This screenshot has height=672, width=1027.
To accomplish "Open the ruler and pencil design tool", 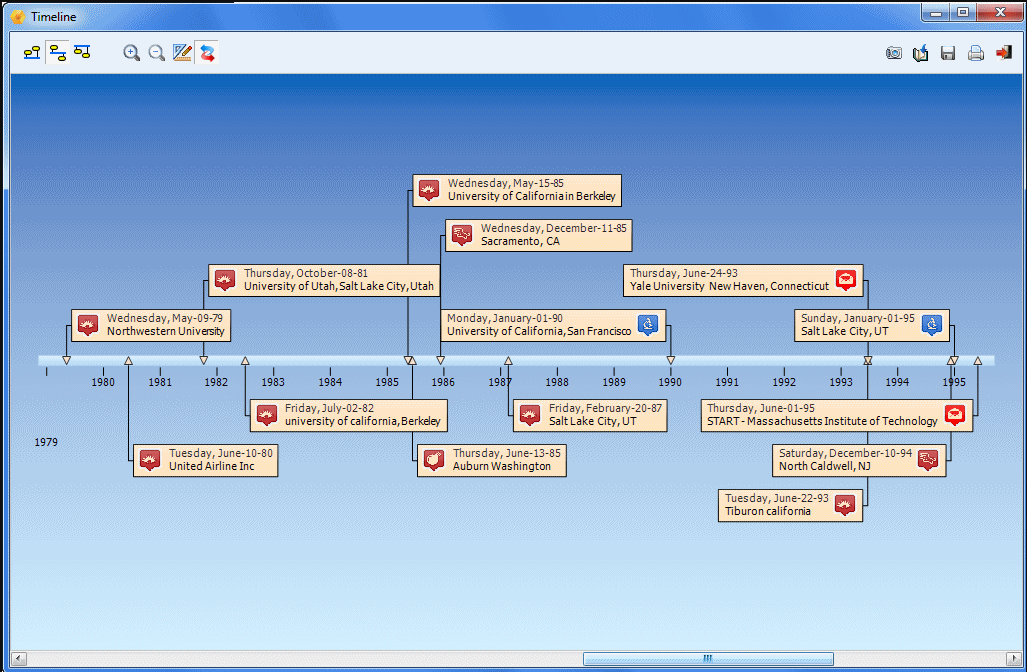I will tap(182, 53).
